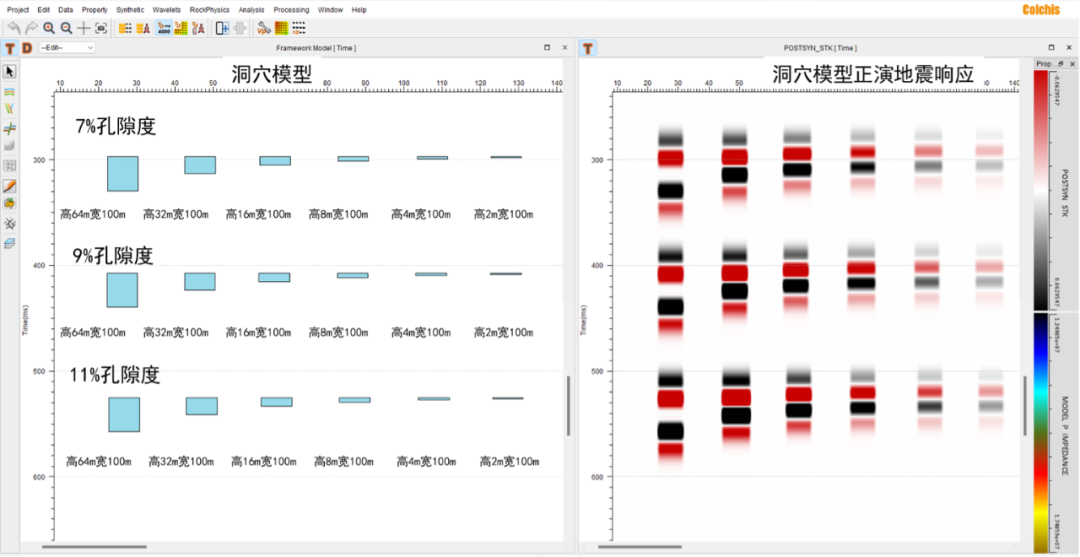The image size is (1080, 557).
Task: Select the fault sticks tool in sidebar
Action: point(10,109)
